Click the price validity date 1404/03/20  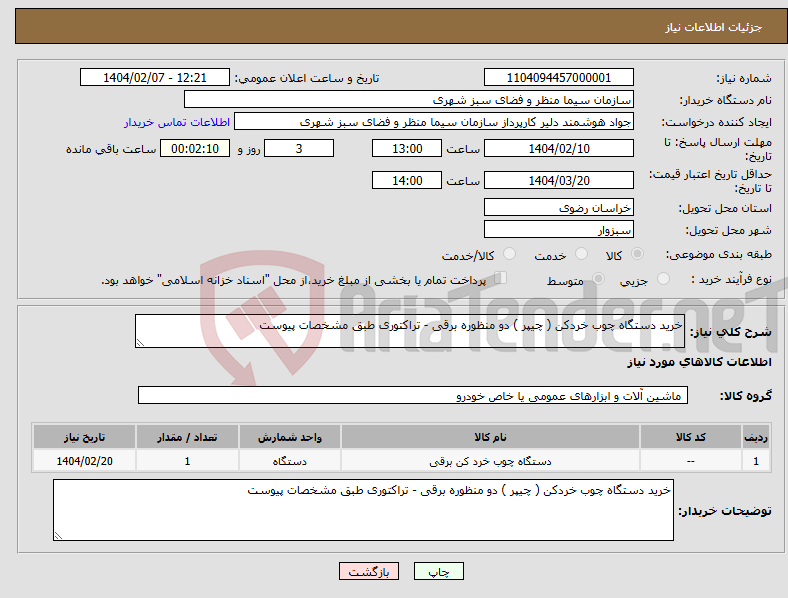(559, 180)
